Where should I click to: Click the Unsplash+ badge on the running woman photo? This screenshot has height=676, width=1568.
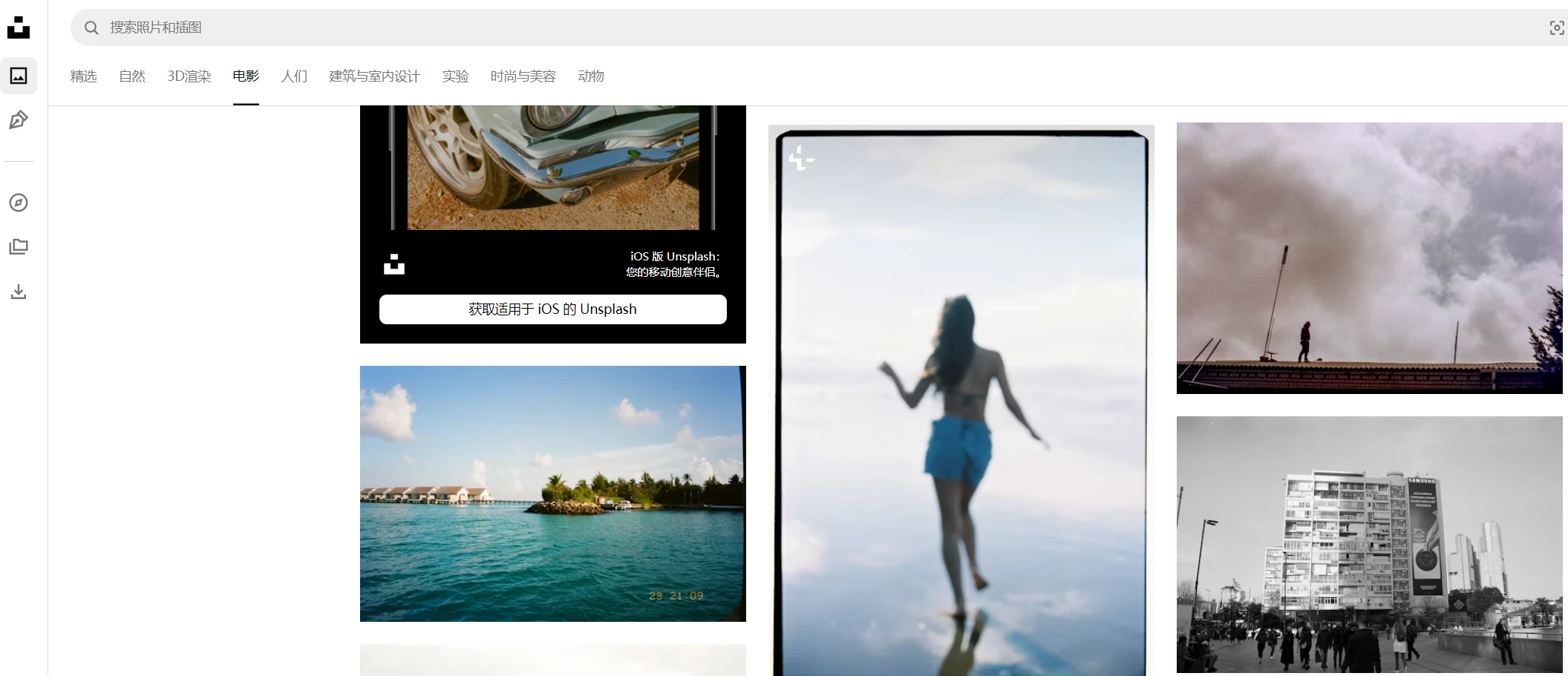[801, 158]
